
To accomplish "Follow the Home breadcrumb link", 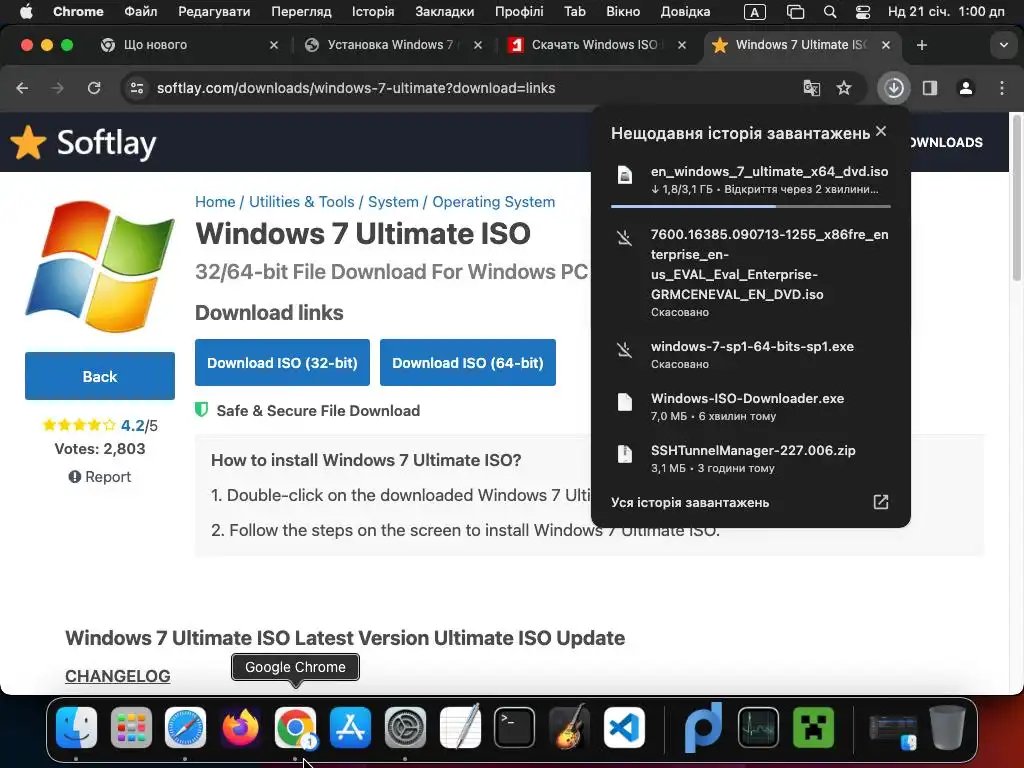I will (x=215, y=202).
